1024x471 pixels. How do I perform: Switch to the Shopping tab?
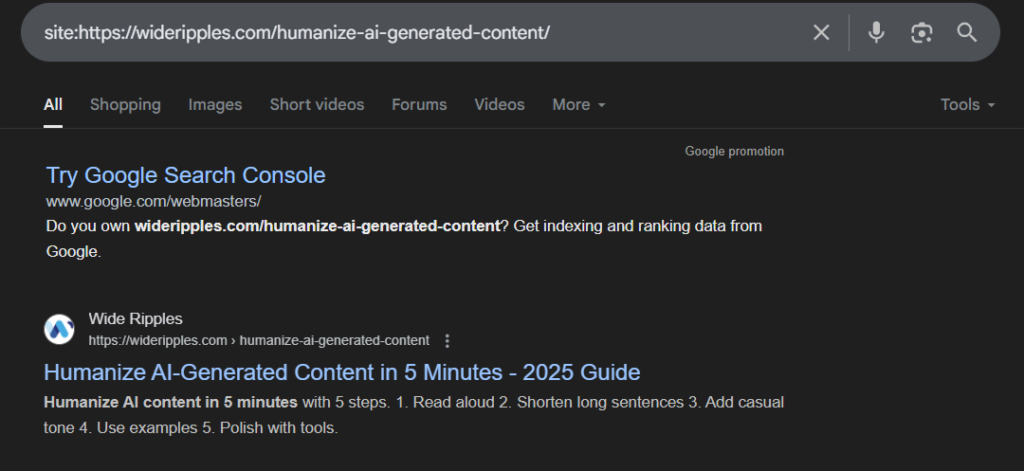tap(125, 105)
